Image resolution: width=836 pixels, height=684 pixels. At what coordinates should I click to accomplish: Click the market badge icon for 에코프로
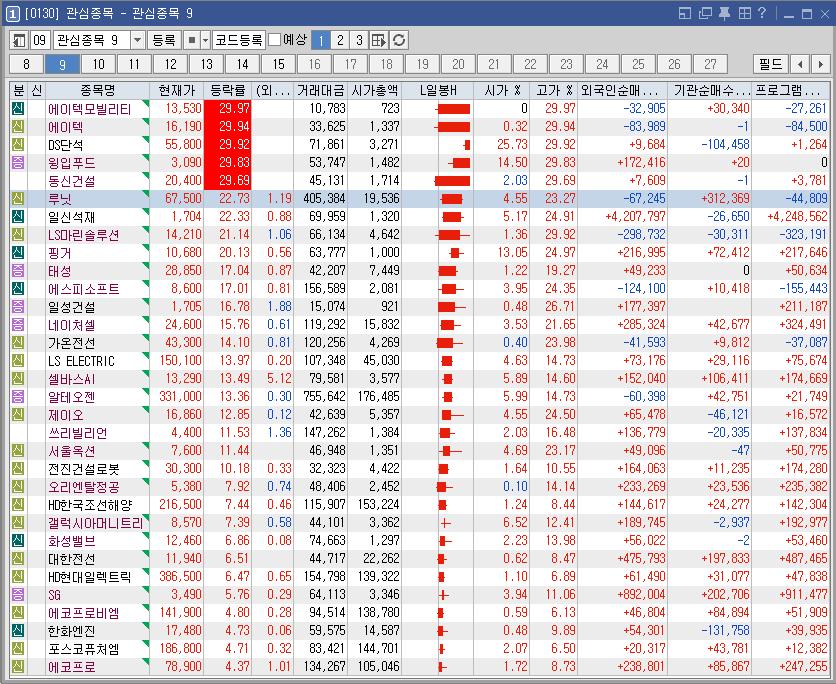tap(18, 666)
